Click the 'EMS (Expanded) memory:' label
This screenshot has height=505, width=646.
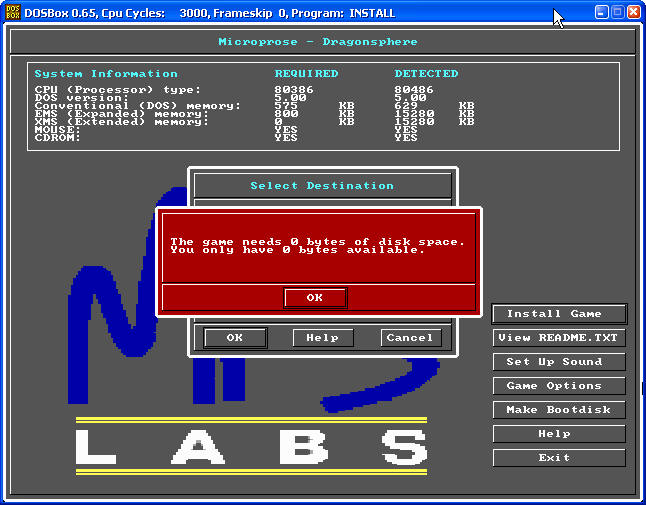(x=122, y=113)
